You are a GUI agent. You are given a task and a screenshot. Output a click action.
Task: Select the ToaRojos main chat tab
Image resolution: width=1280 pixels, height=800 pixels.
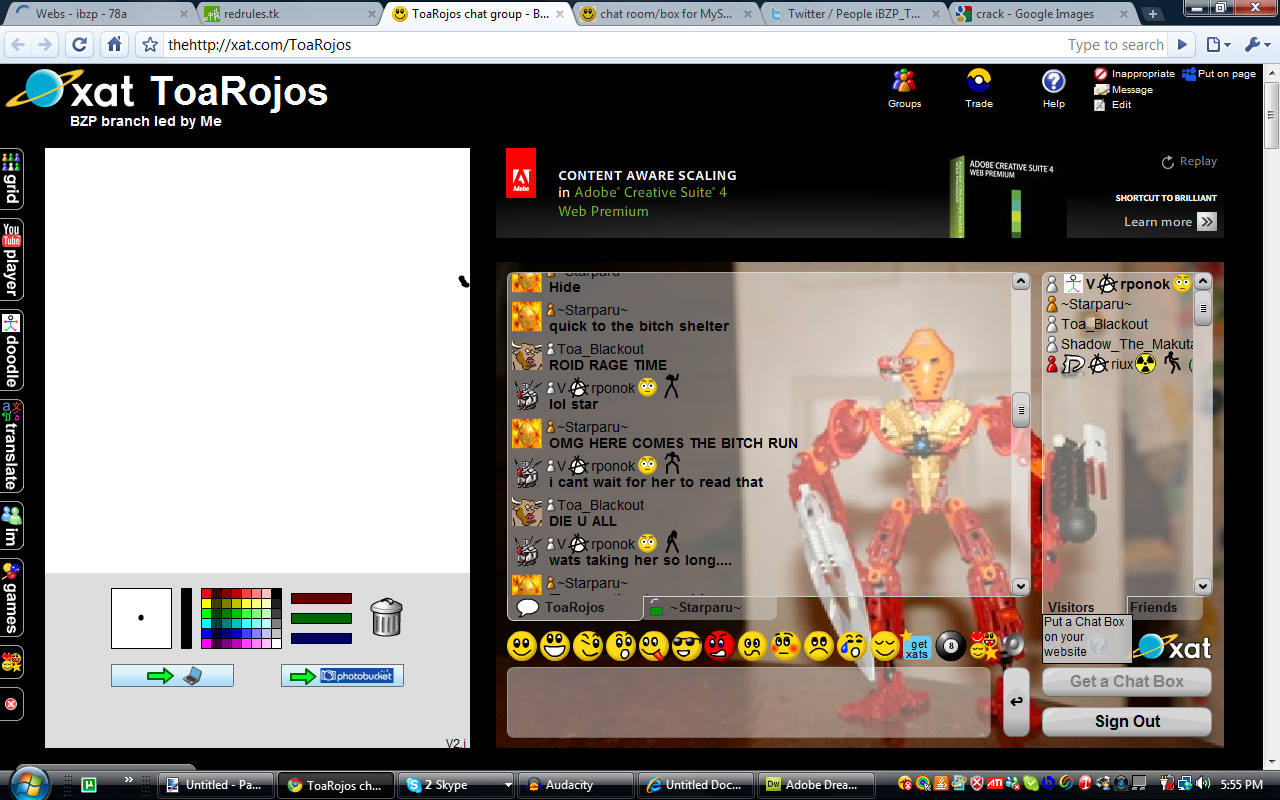[x=575, y=607]
